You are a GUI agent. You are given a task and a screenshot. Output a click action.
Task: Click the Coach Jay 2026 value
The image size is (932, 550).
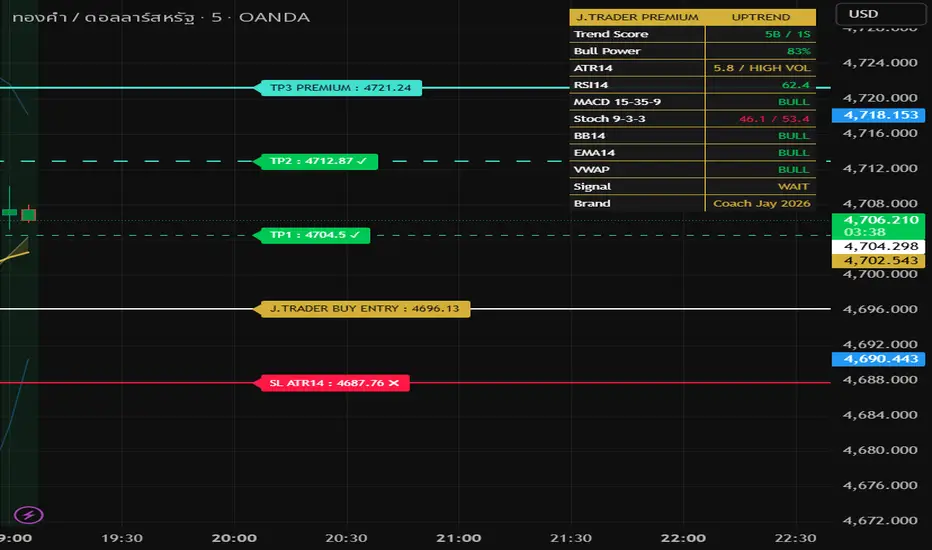click(762, 203)
